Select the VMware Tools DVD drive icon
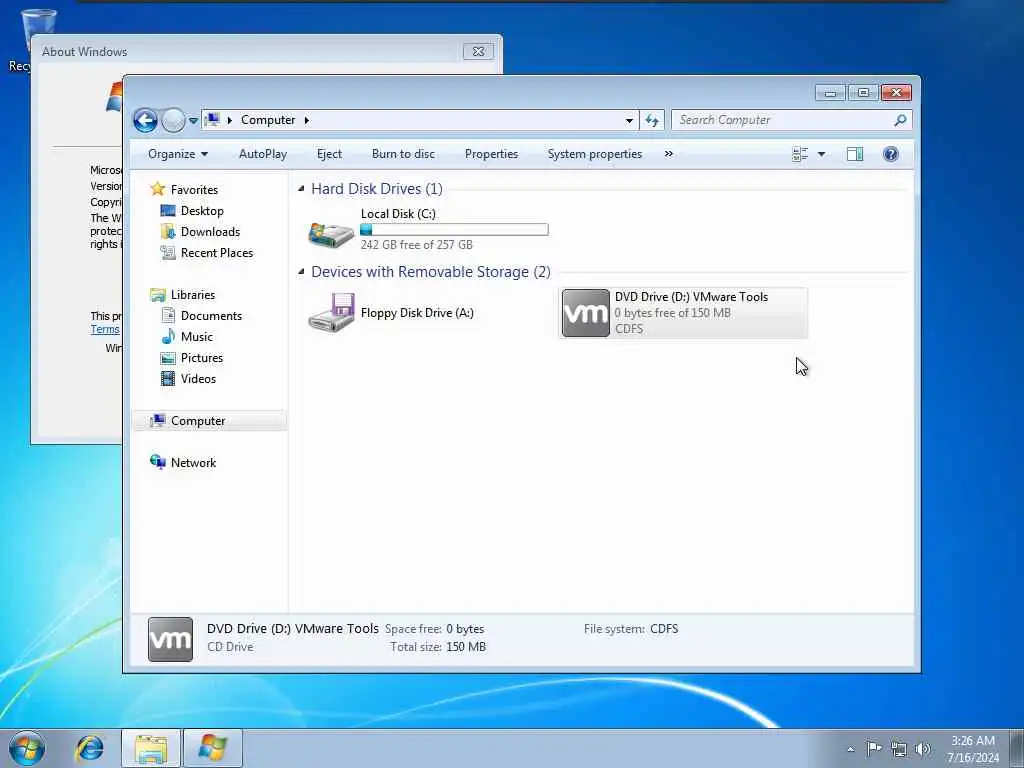The height and width of the screenshot is (768, 1024). 586,313
